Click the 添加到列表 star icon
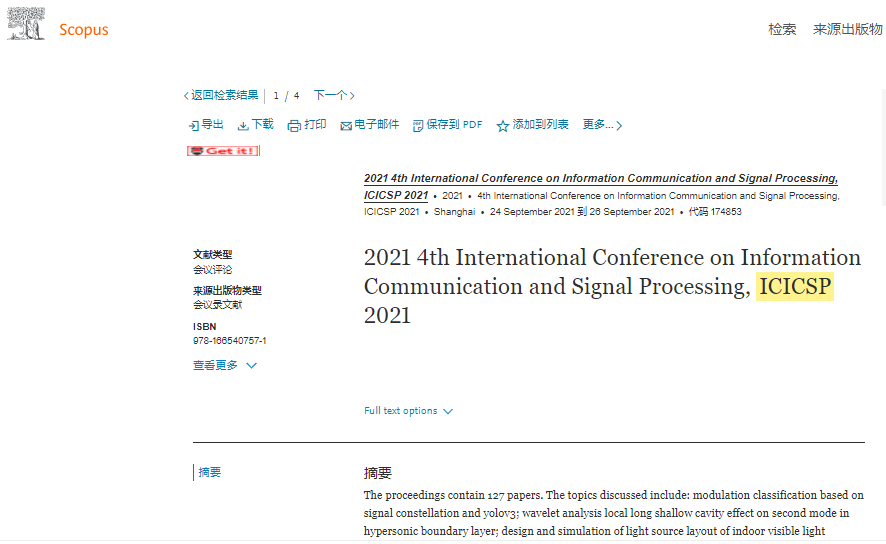The image size is (886, 544). coord(502,126)
